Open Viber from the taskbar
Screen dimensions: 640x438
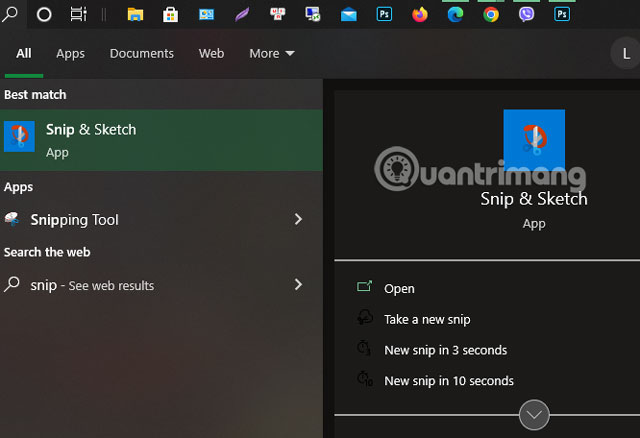(526, 14)
